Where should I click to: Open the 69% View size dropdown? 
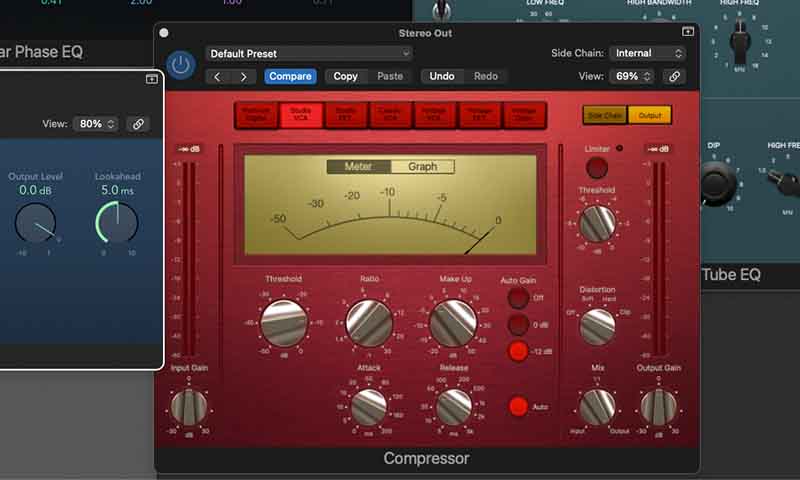point(633,77)
